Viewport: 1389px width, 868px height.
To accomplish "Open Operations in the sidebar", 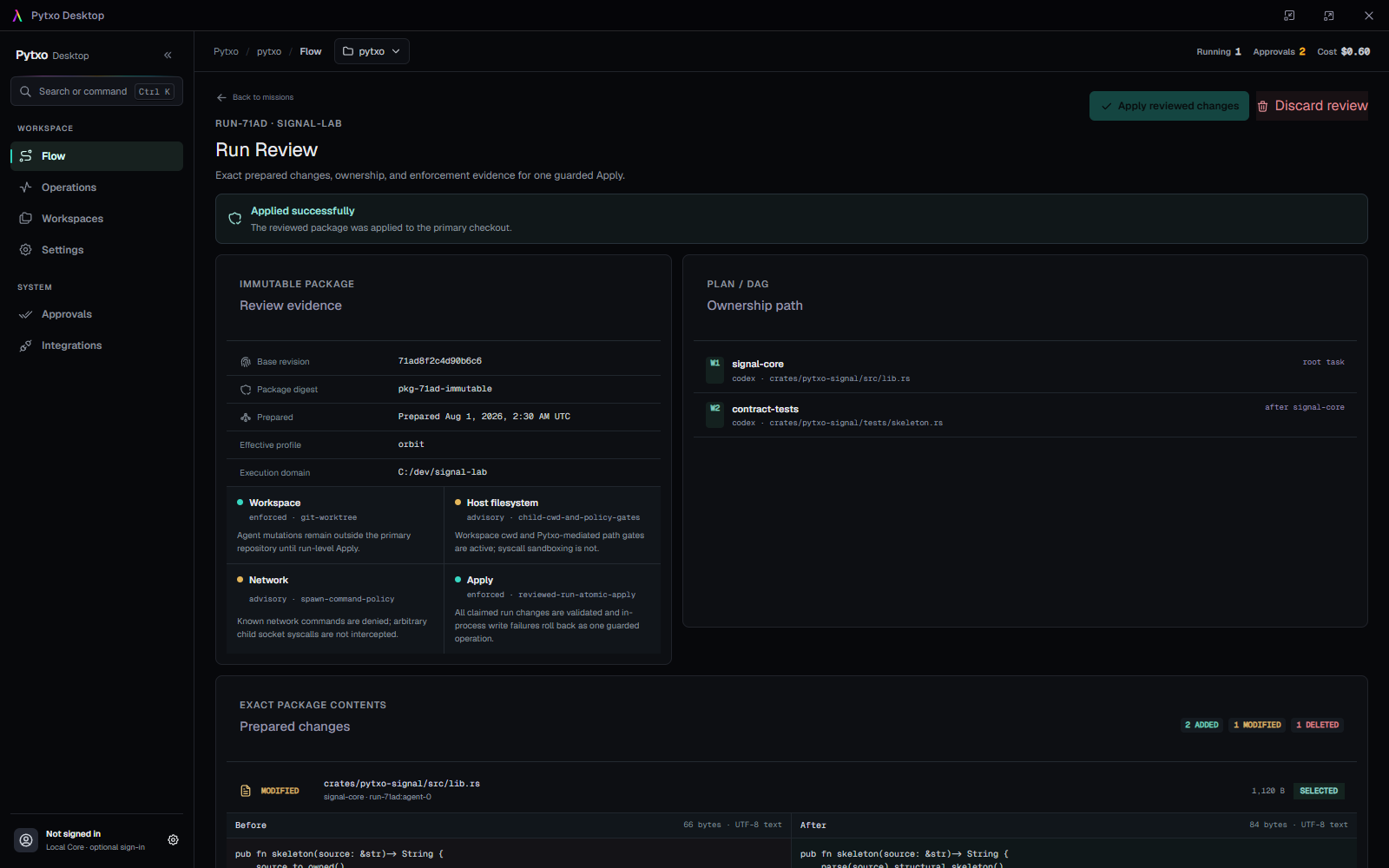I will tap(96, 187).
